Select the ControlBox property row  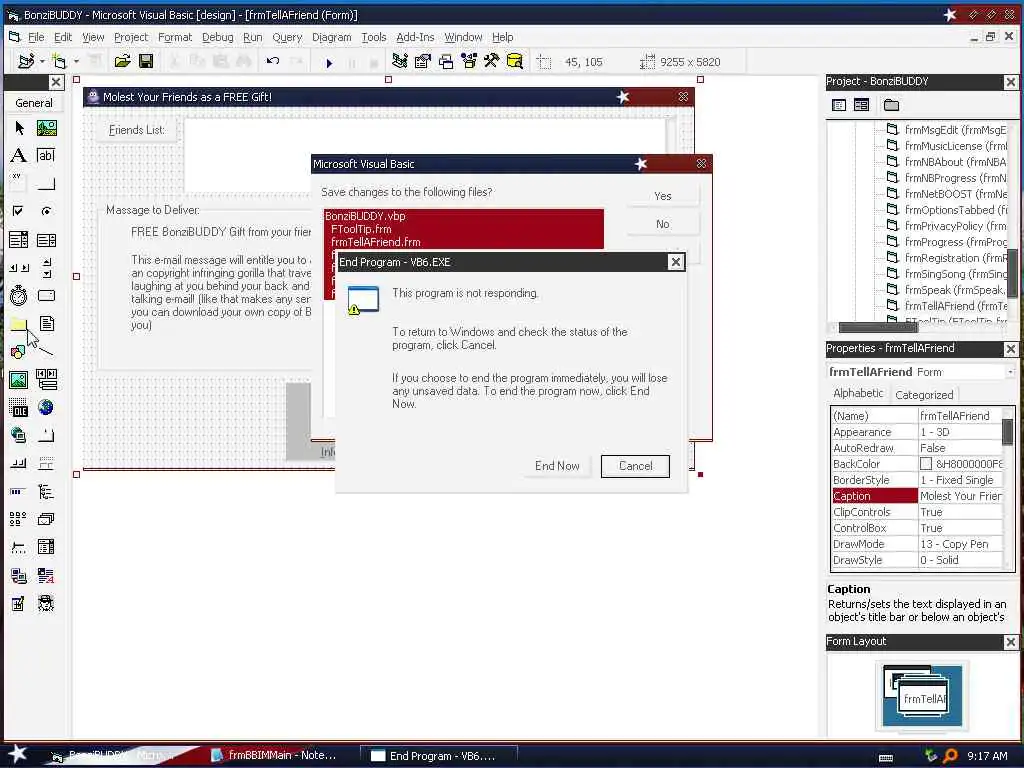917,528
